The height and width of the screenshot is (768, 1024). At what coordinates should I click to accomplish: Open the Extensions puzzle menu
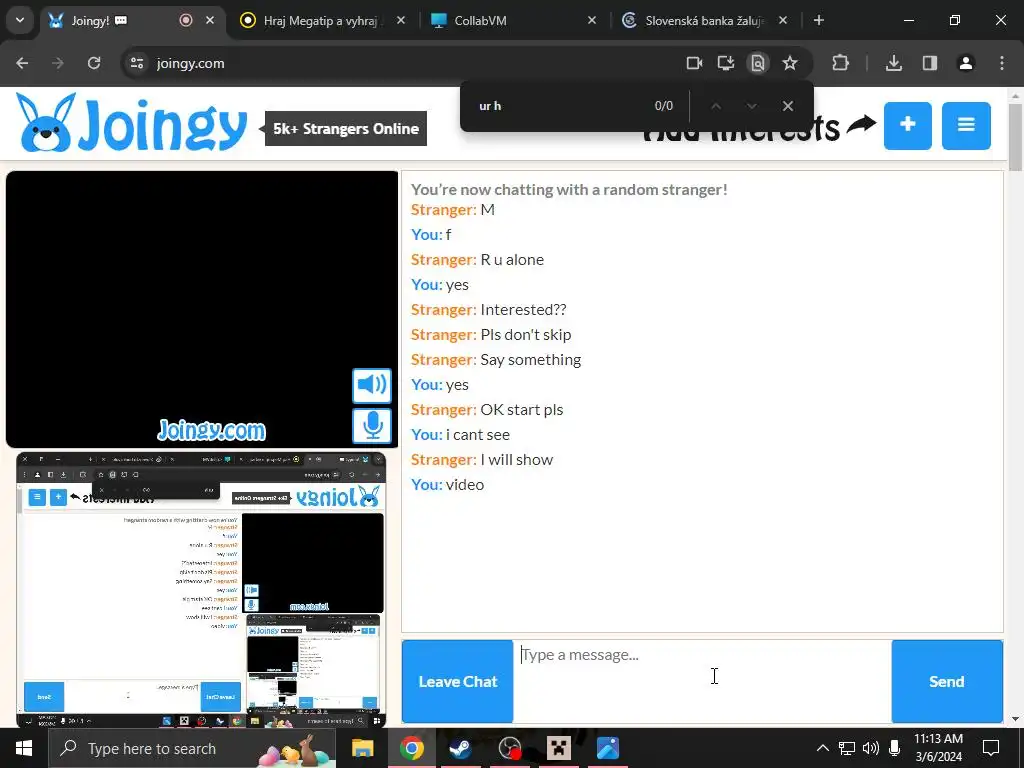tap(840, 63)
